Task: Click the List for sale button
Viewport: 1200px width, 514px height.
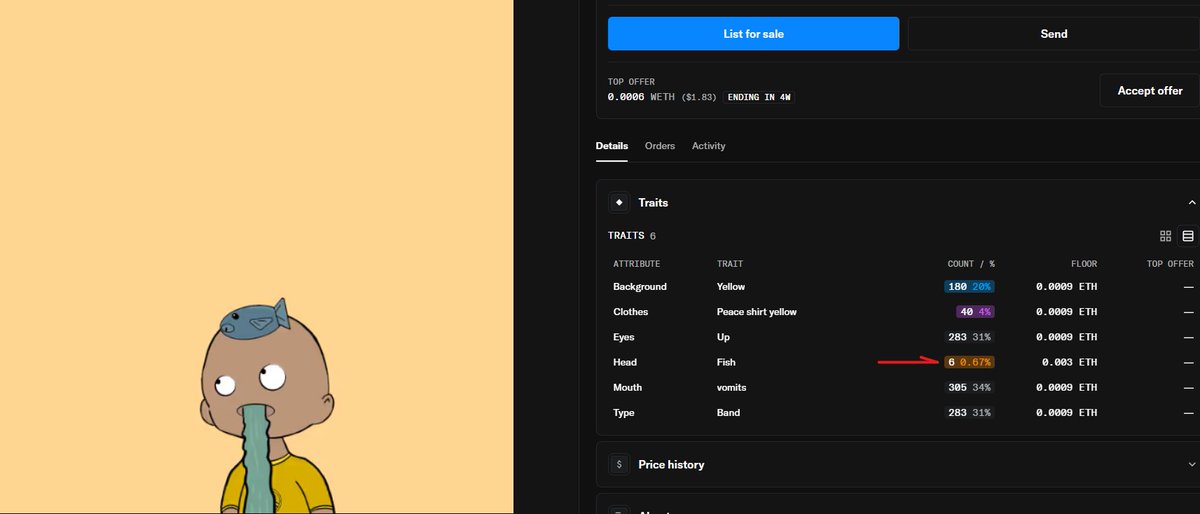Action: pos(753,34)
